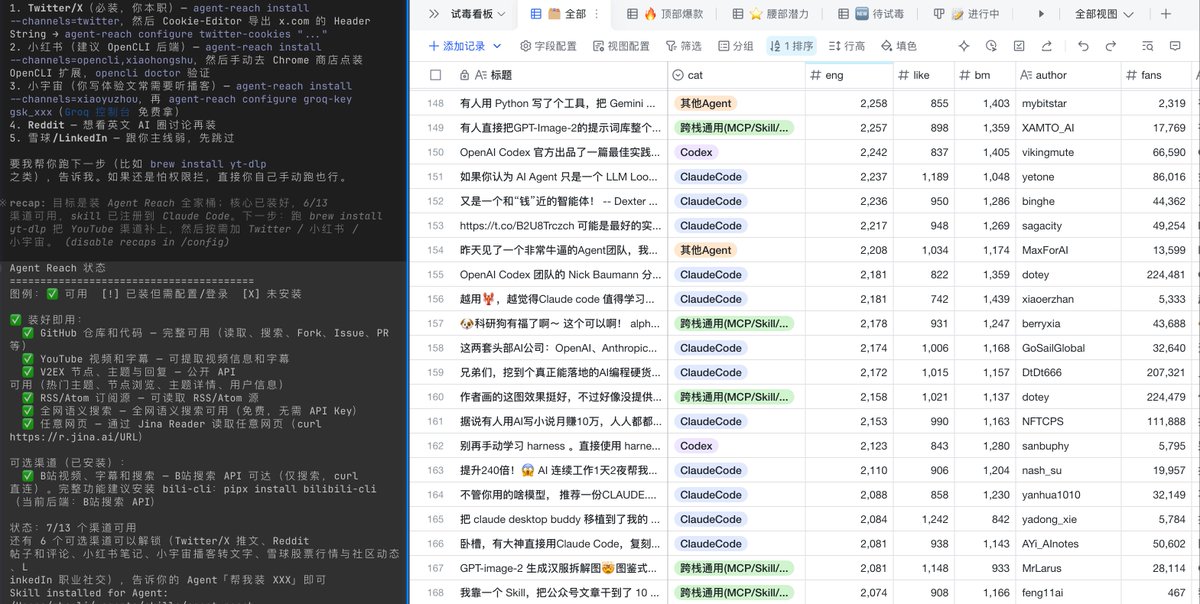Screen dimensions: 1200x604
Task: Open the 分组 grouping option
Action: click(x=735, y=46)
